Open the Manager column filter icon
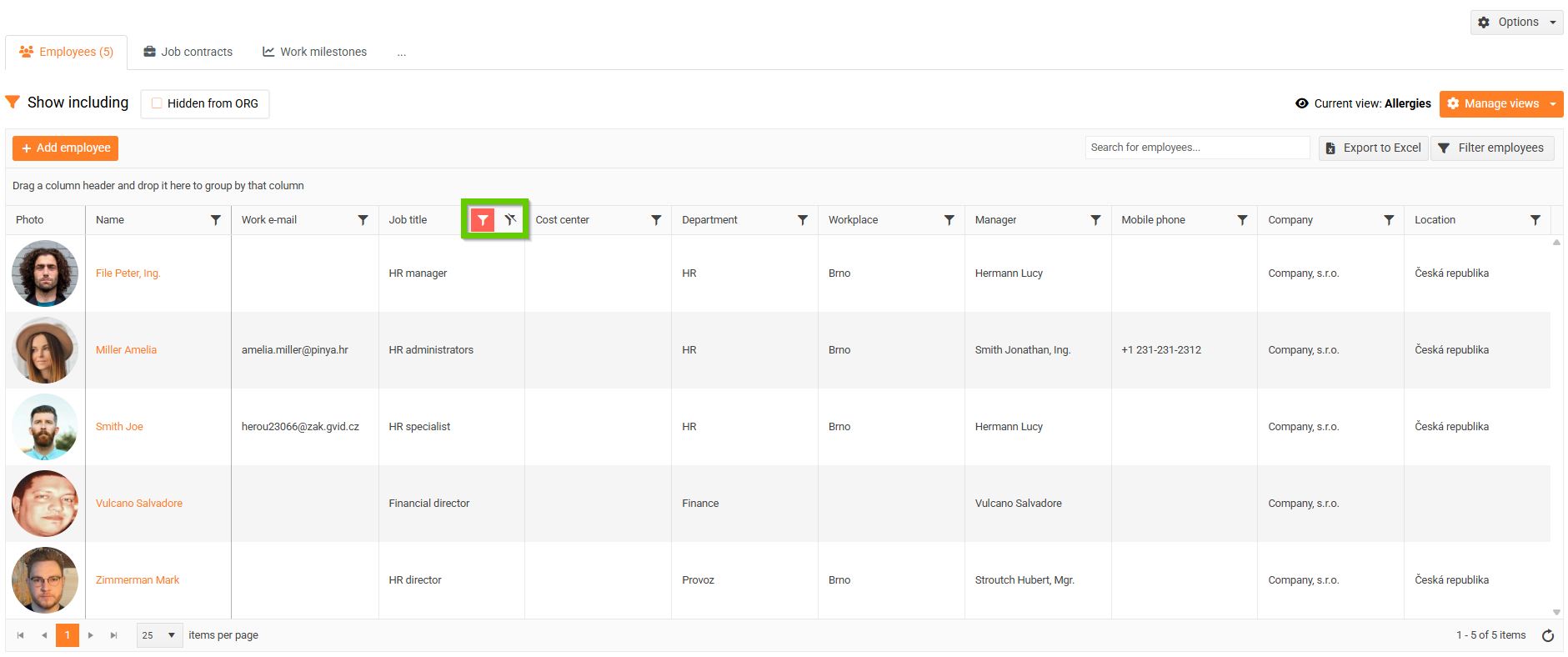Image resolution: width=1568 pixels, height=657 pixels. tap(1095, 220)
